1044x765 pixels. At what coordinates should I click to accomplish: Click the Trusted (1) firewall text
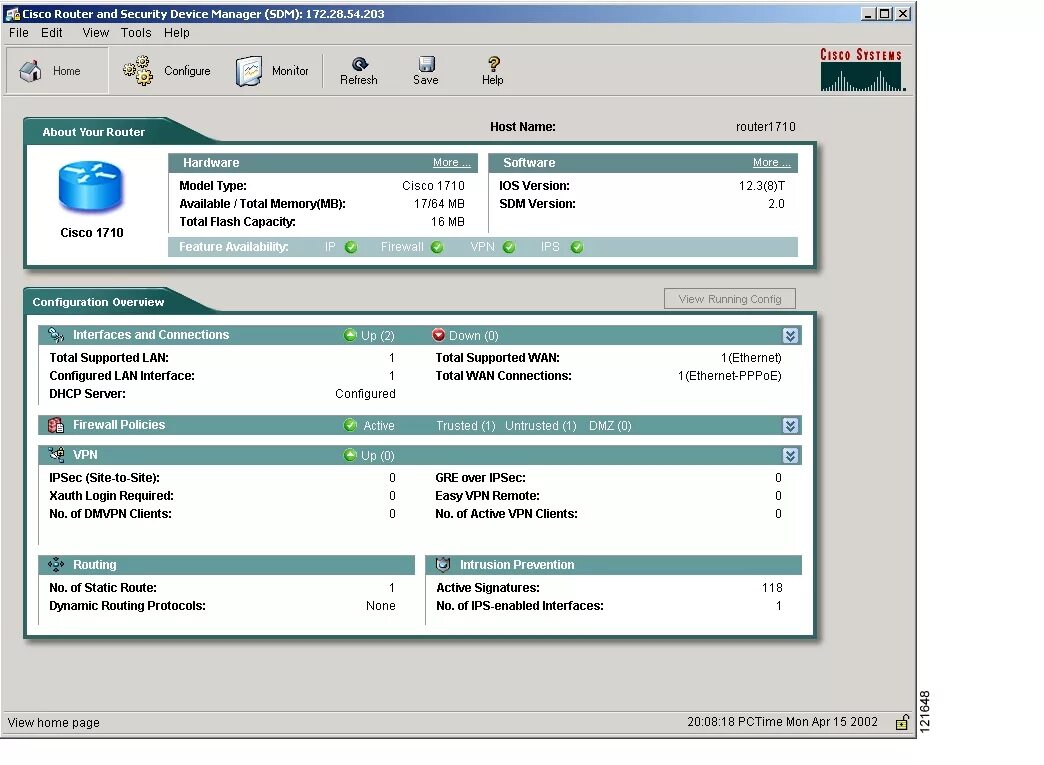click(x=465, y=425)
